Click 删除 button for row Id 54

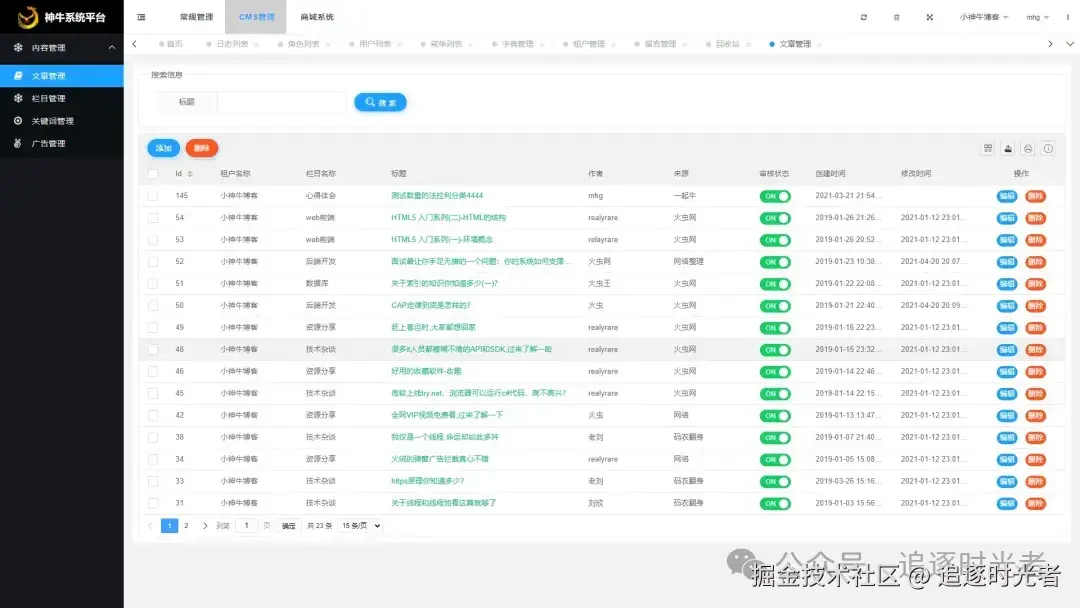pyautogui.click(x=1035, y=218)
